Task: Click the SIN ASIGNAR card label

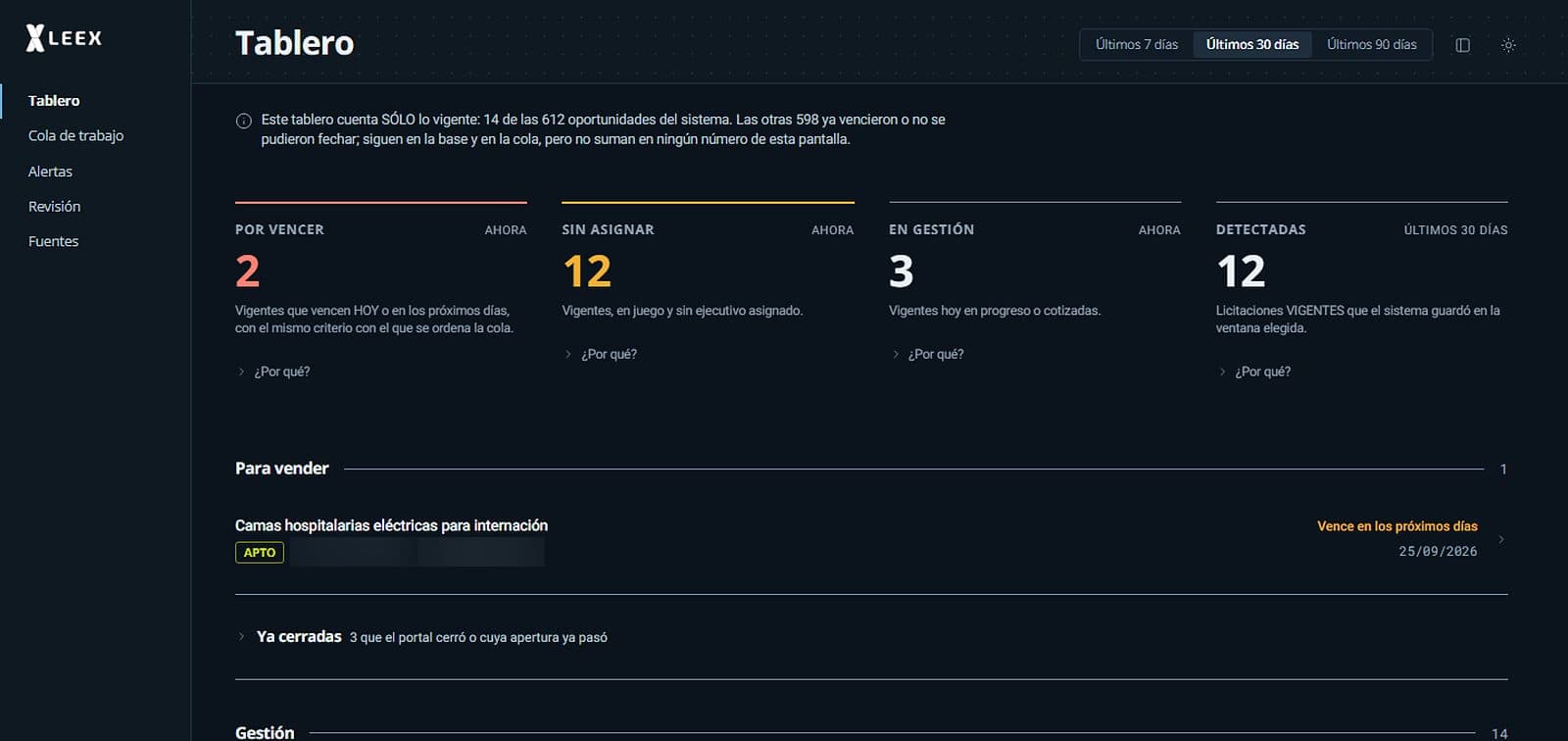Action: 608,229
